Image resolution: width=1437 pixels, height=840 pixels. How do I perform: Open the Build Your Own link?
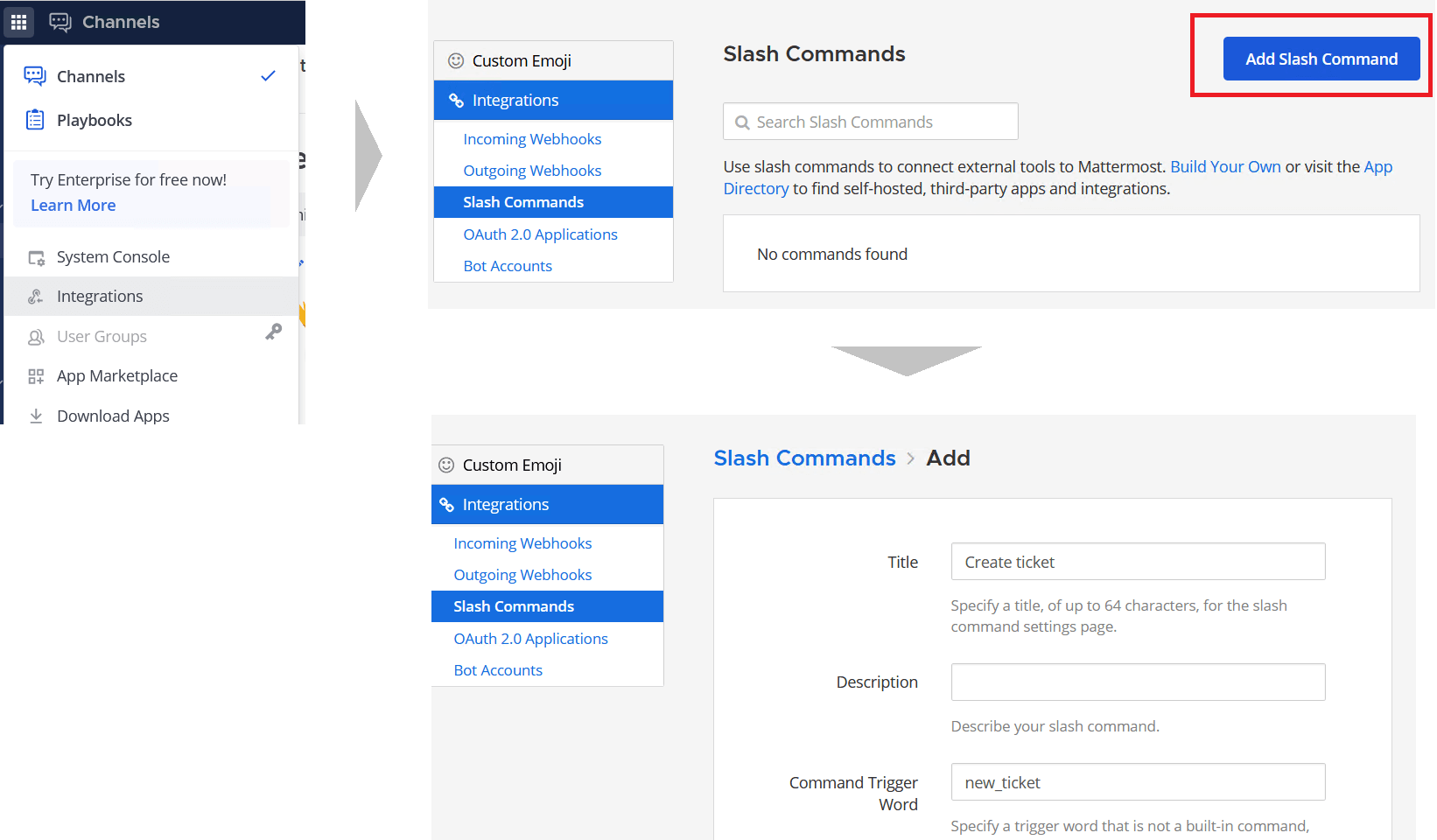tap(1225, 167)
